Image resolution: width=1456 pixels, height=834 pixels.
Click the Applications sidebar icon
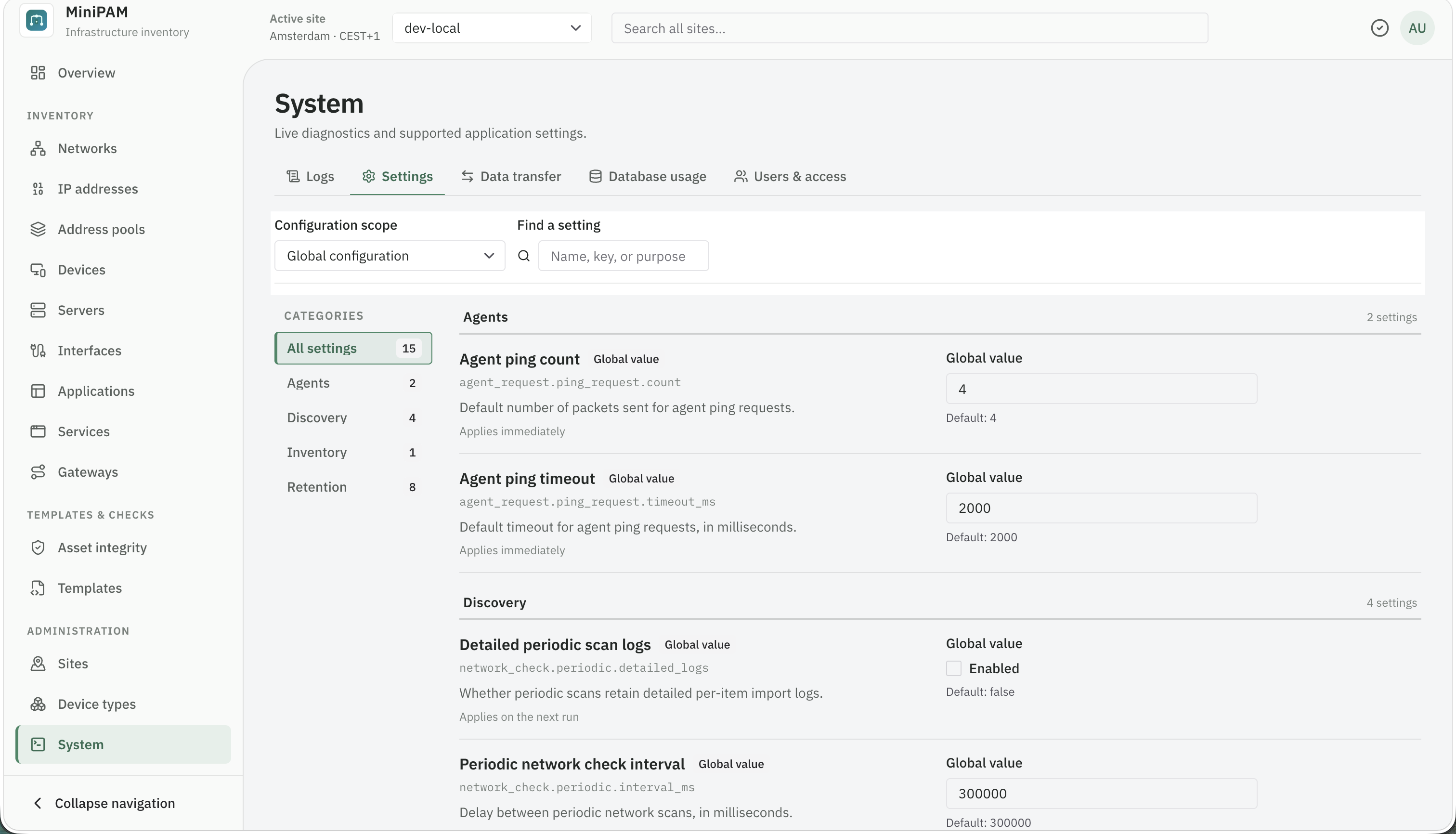tap(38, 391)
